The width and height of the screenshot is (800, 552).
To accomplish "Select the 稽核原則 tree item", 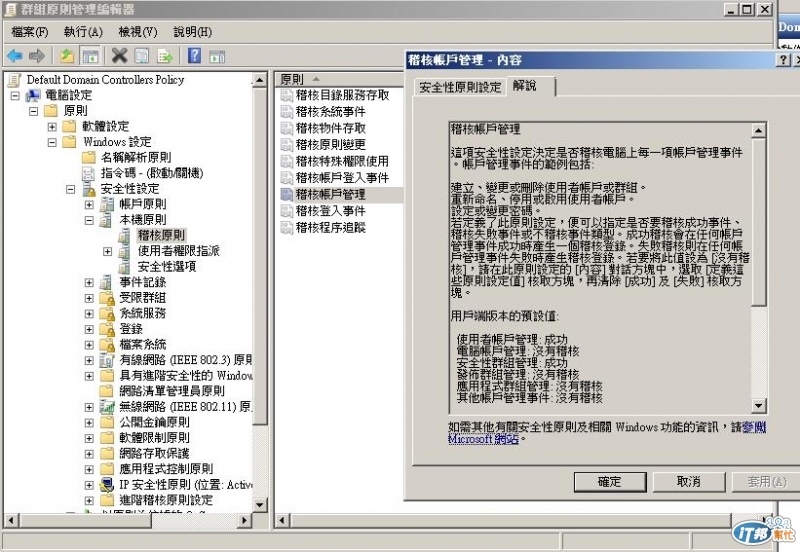I will 161,235.
